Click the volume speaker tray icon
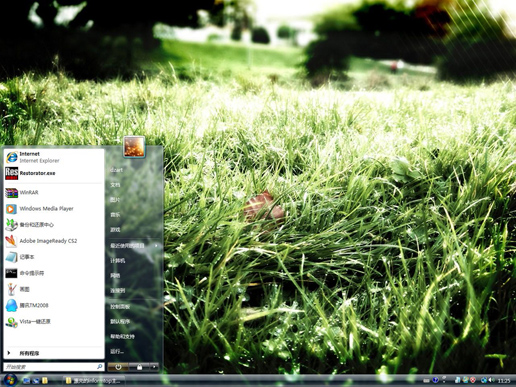 click(491, 380)
